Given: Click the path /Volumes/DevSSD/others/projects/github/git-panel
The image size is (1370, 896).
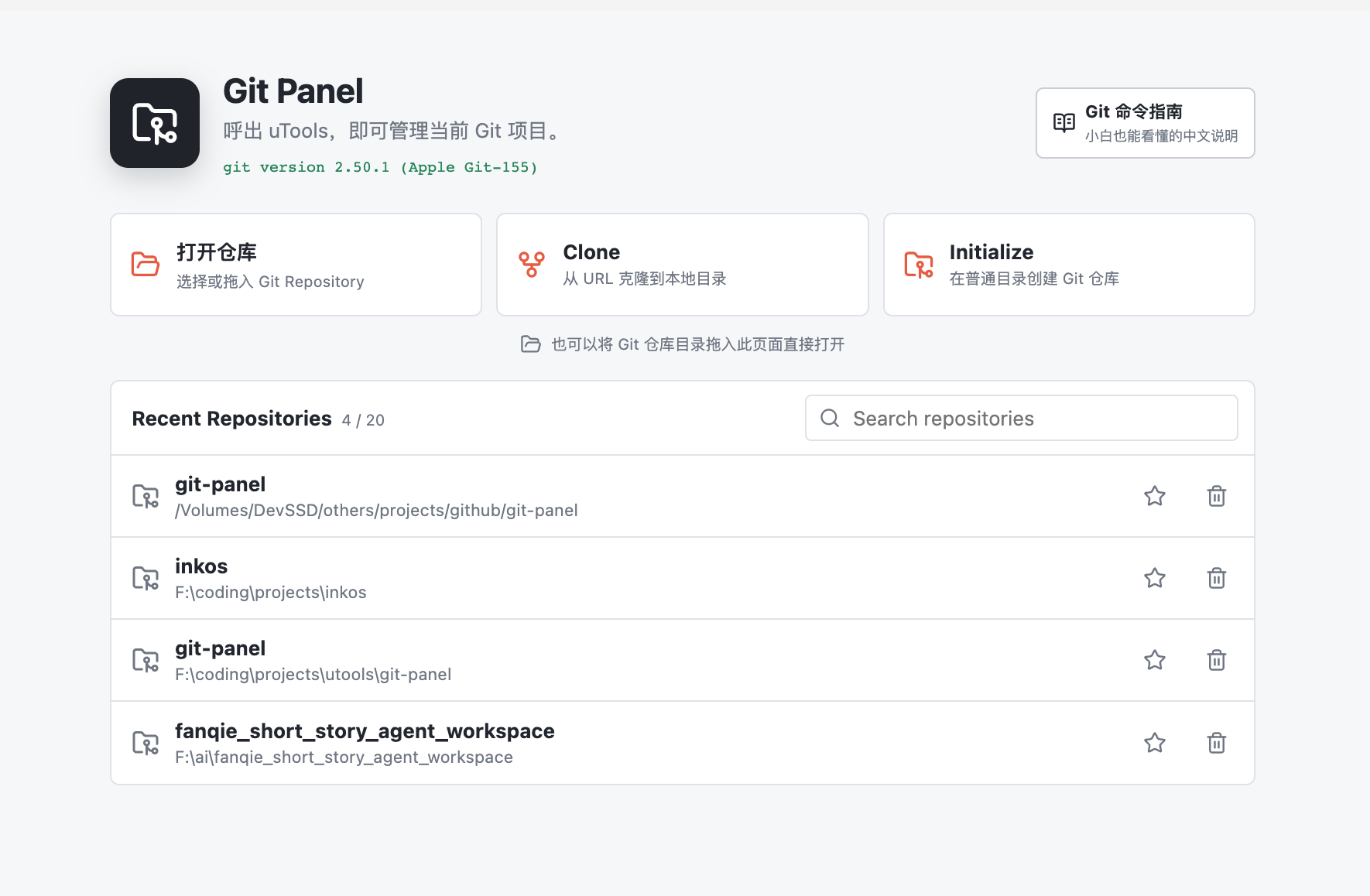Looking at the screenshot, I should (376, 511).
